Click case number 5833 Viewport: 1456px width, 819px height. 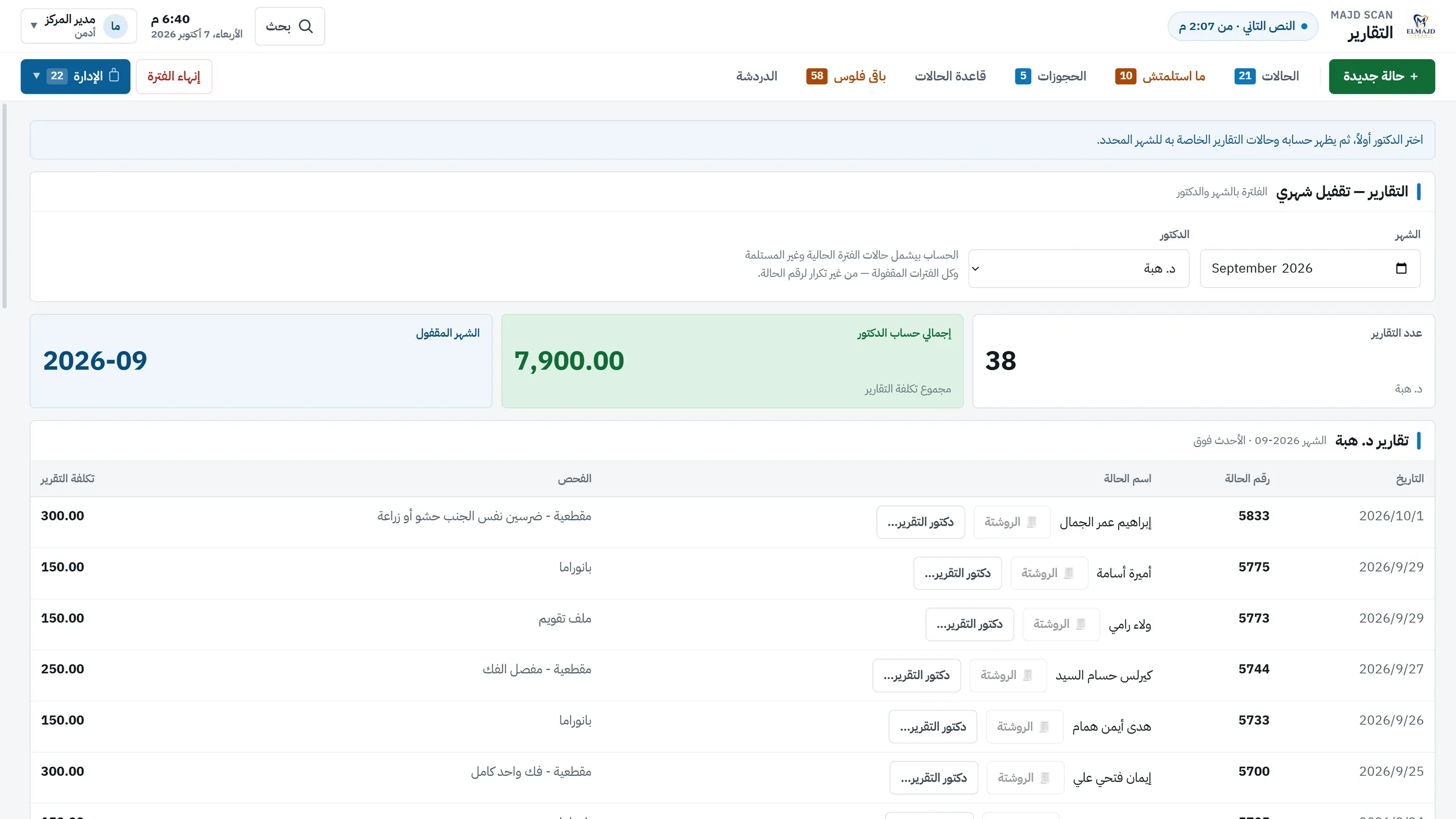pyautogui.click(x=1254, y=516)
